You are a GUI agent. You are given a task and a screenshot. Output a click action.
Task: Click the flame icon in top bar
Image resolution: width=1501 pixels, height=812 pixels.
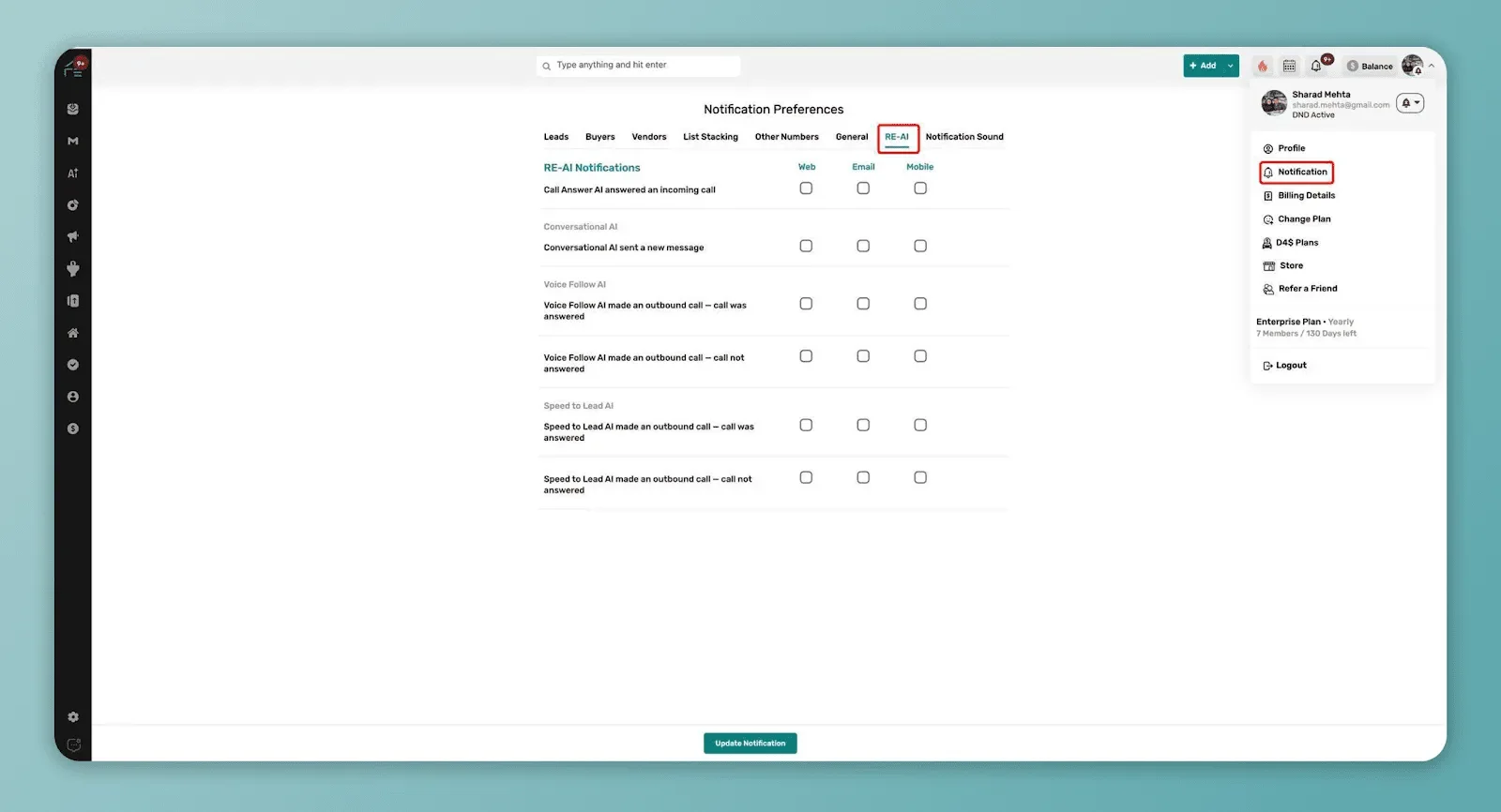click(x=1263, y=66)
